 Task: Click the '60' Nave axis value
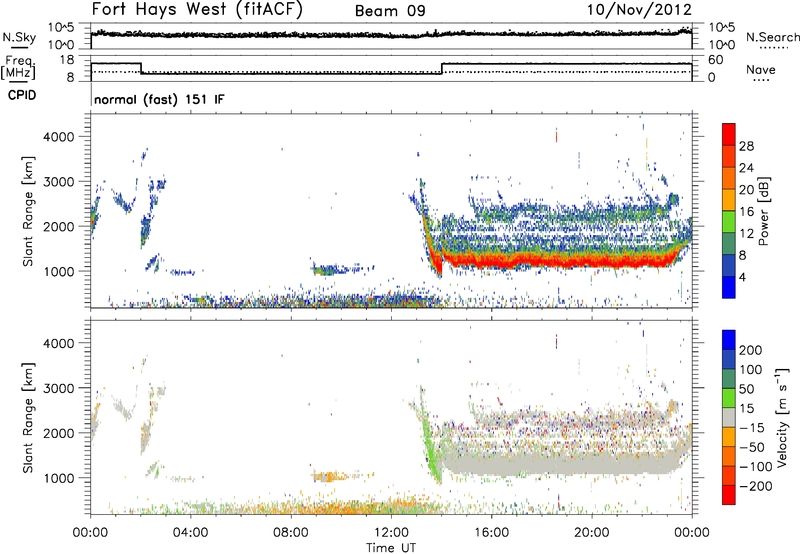coord(716,60)
